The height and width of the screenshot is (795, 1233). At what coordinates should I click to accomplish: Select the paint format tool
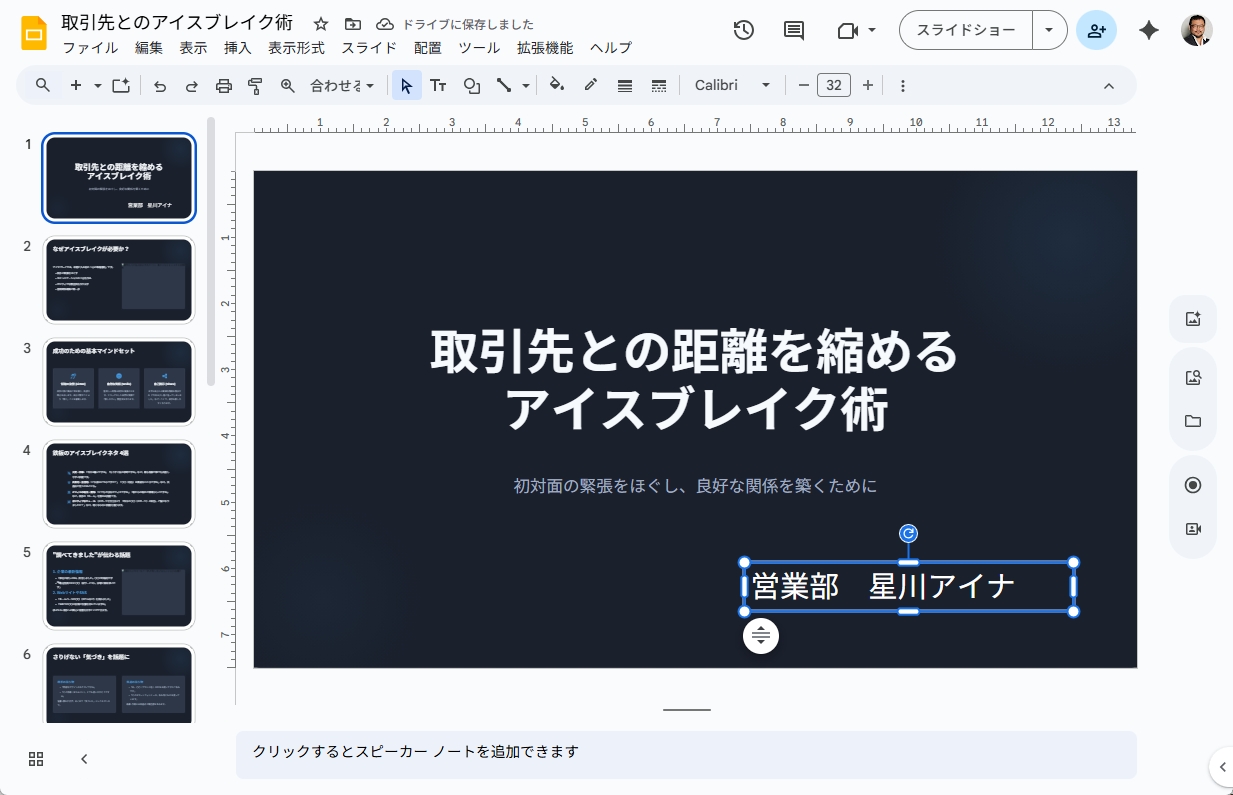click(x=256, y=85)
